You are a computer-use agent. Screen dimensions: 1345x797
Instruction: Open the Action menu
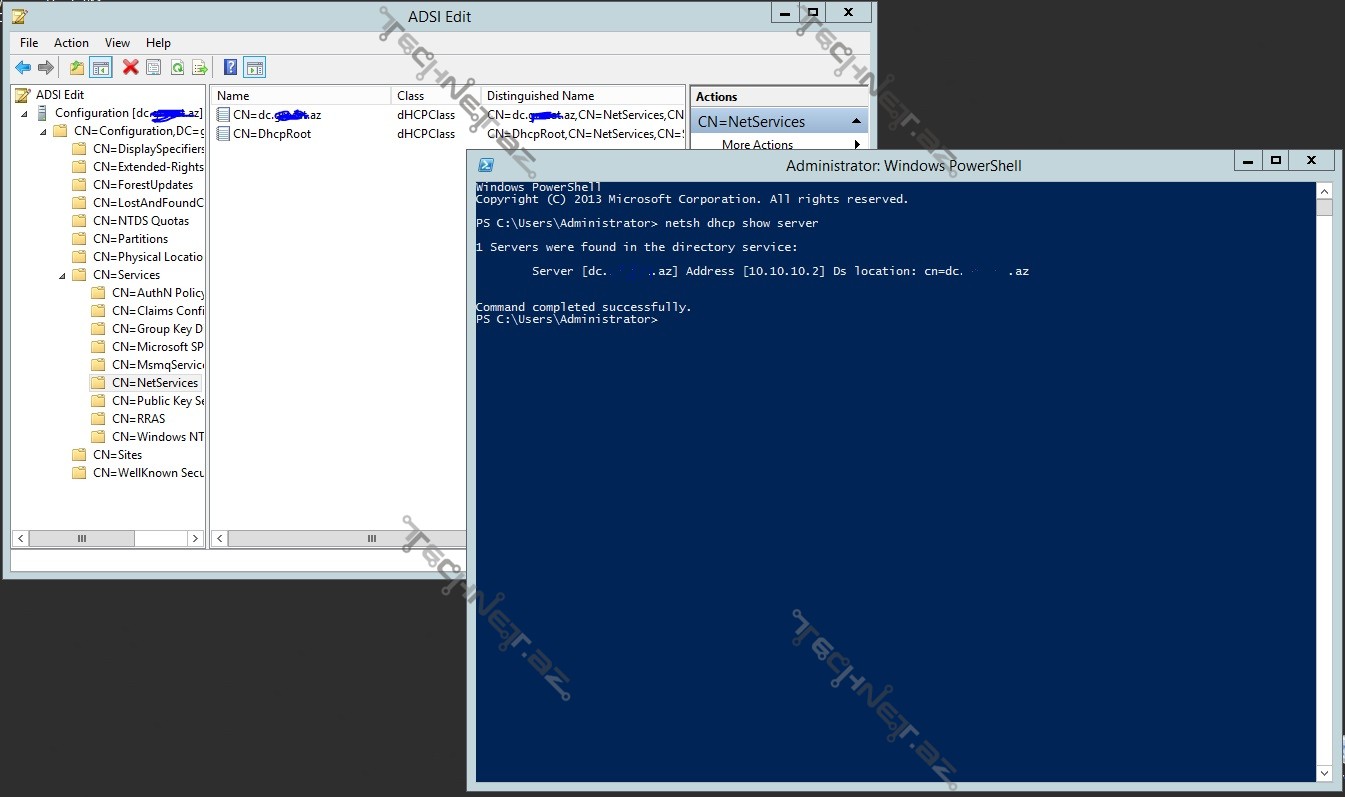coord(71,43)
